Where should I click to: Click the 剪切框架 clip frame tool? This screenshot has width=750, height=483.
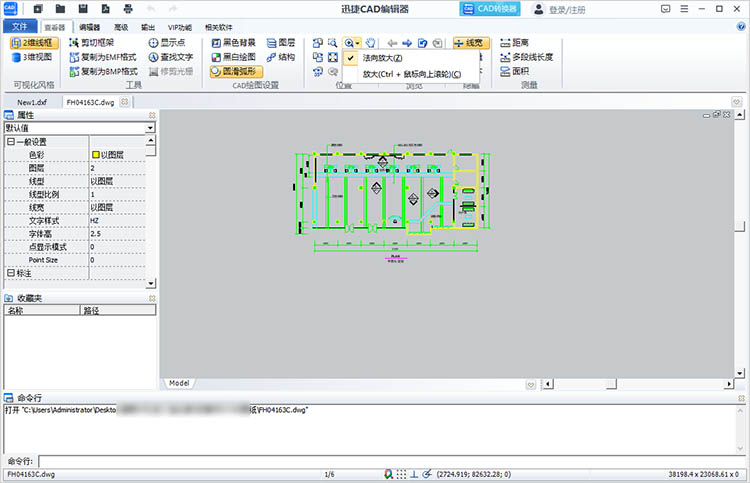(98, 43)
